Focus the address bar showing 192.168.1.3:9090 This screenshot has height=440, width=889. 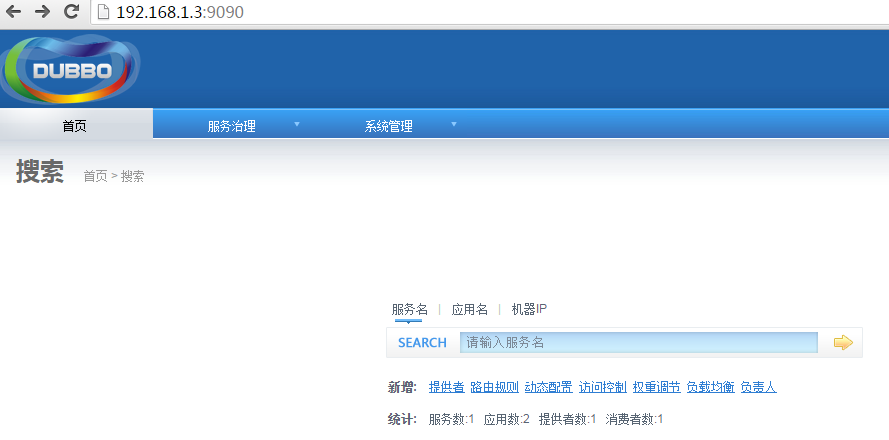coord(490,12)
